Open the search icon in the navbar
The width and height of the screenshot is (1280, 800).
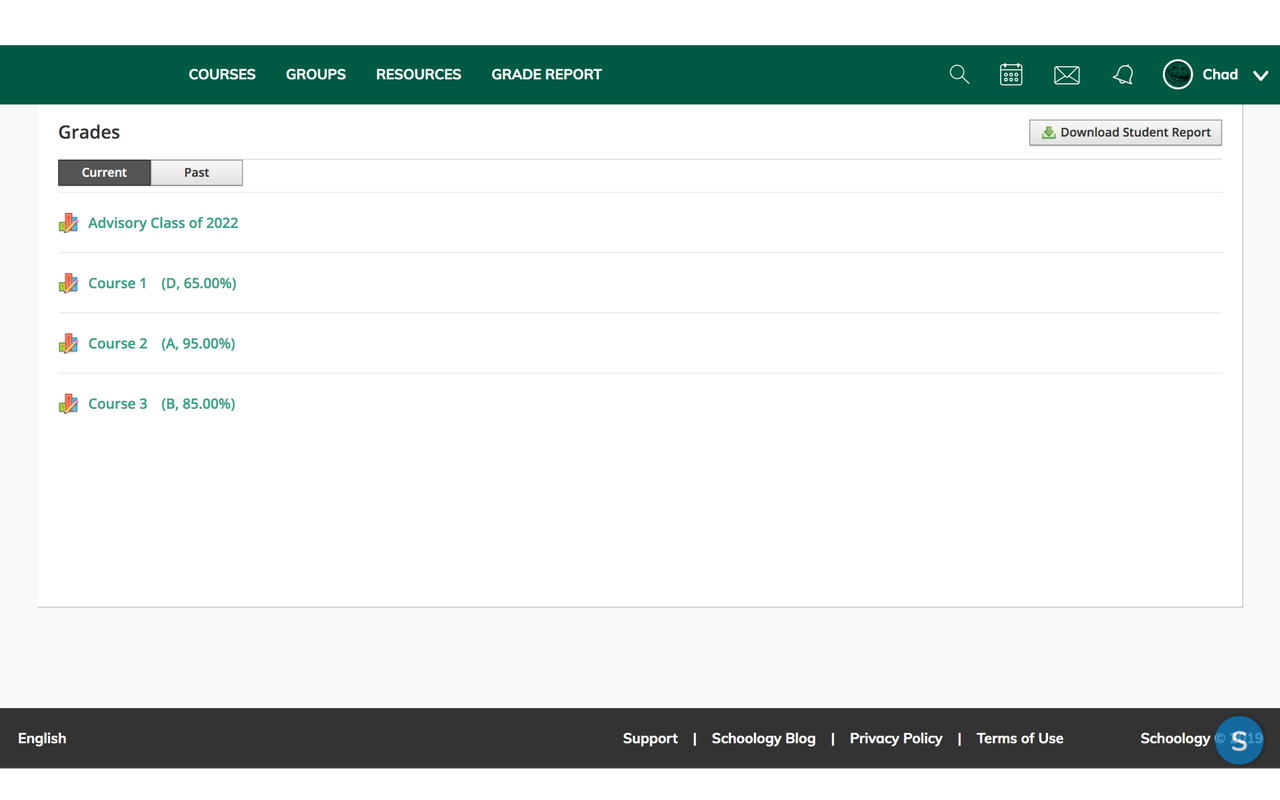coord(958,74)
